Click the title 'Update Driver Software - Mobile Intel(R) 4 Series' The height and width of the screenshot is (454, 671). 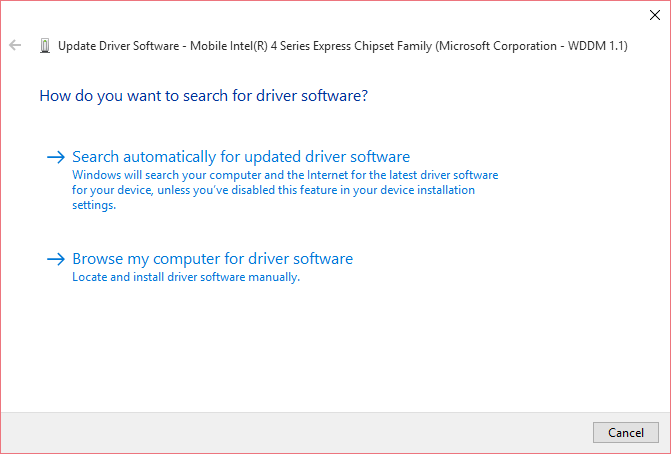(x=343, y=46)
